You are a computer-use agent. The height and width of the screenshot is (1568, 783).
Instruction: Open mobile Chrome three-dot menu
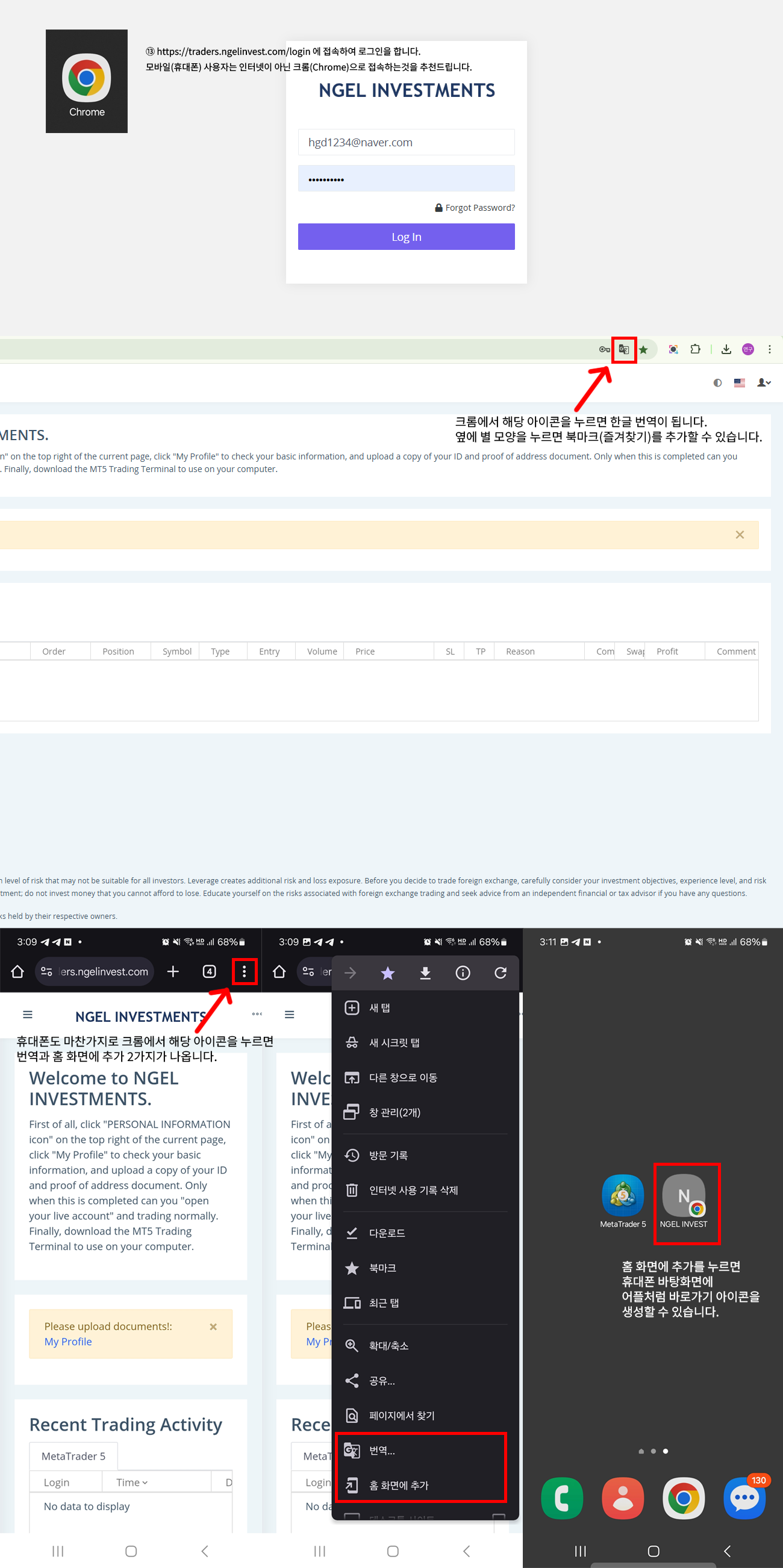tap(244, 971)
